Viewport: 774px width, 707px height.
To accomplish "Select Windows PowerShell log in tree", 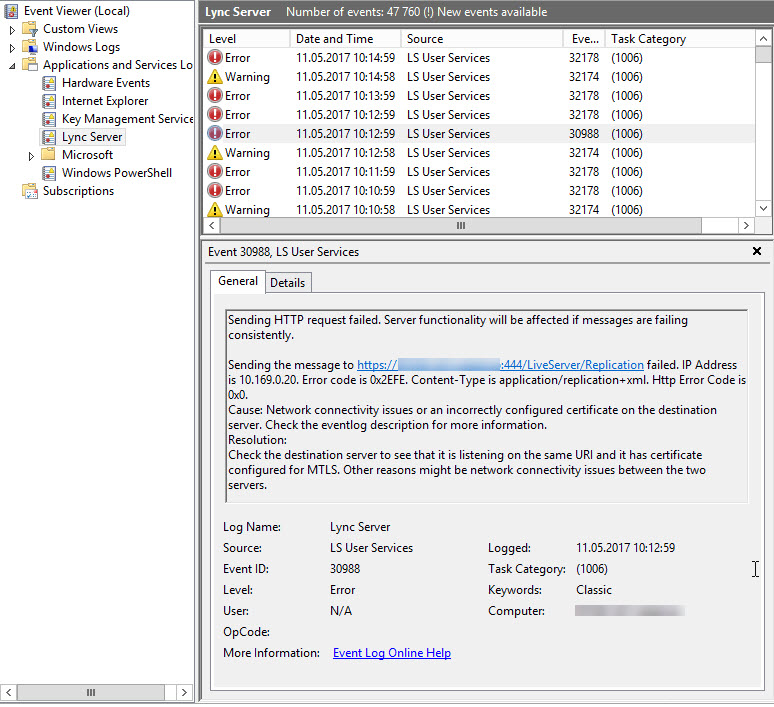I will 117,173.
